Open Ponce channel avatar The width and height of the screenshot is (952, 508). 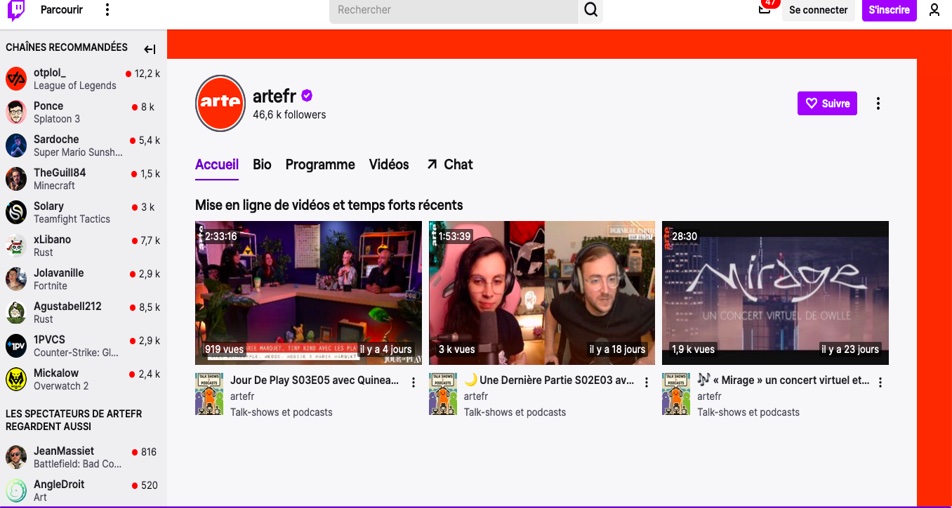[x=16, y=112]
